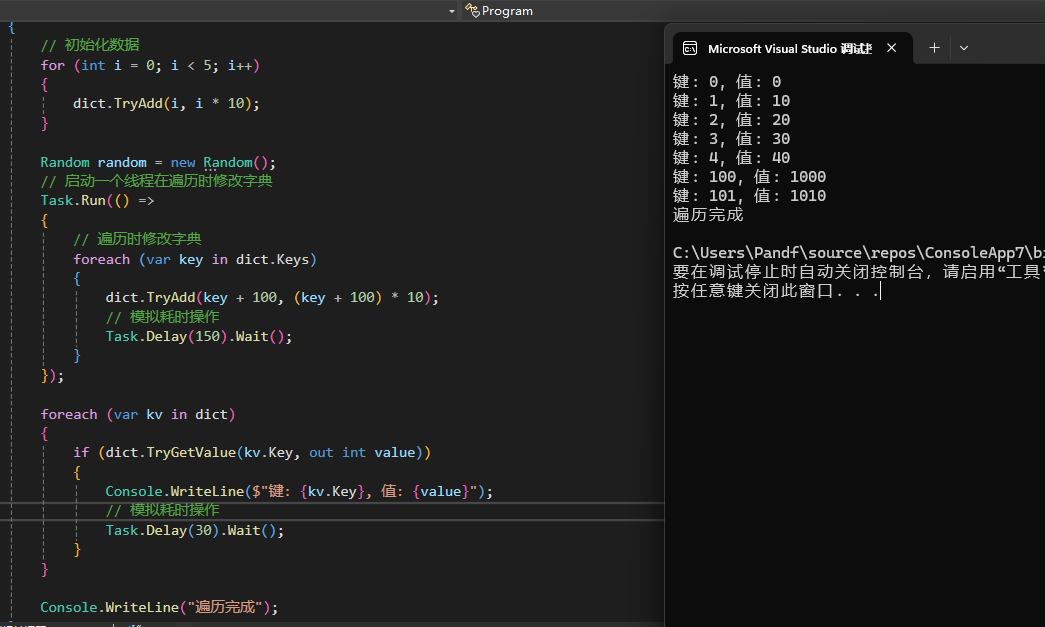This screenshot has width=1045, height=627.
Task: Open a new terminal tab with plus button
Action: click(x=934, y=48)
